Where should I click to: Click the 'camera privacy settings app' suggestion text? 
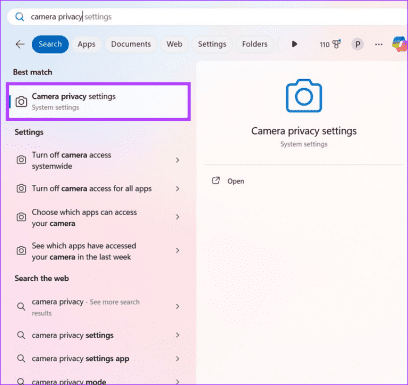(80, 359)
